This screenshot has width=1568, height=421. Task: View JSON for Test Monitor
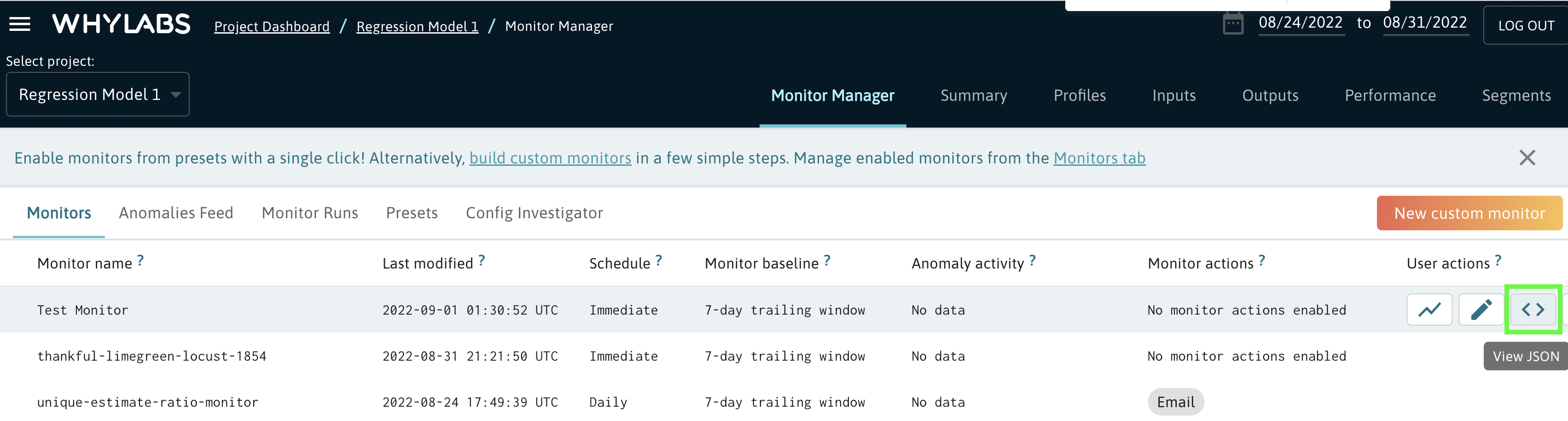(1533, 309)
